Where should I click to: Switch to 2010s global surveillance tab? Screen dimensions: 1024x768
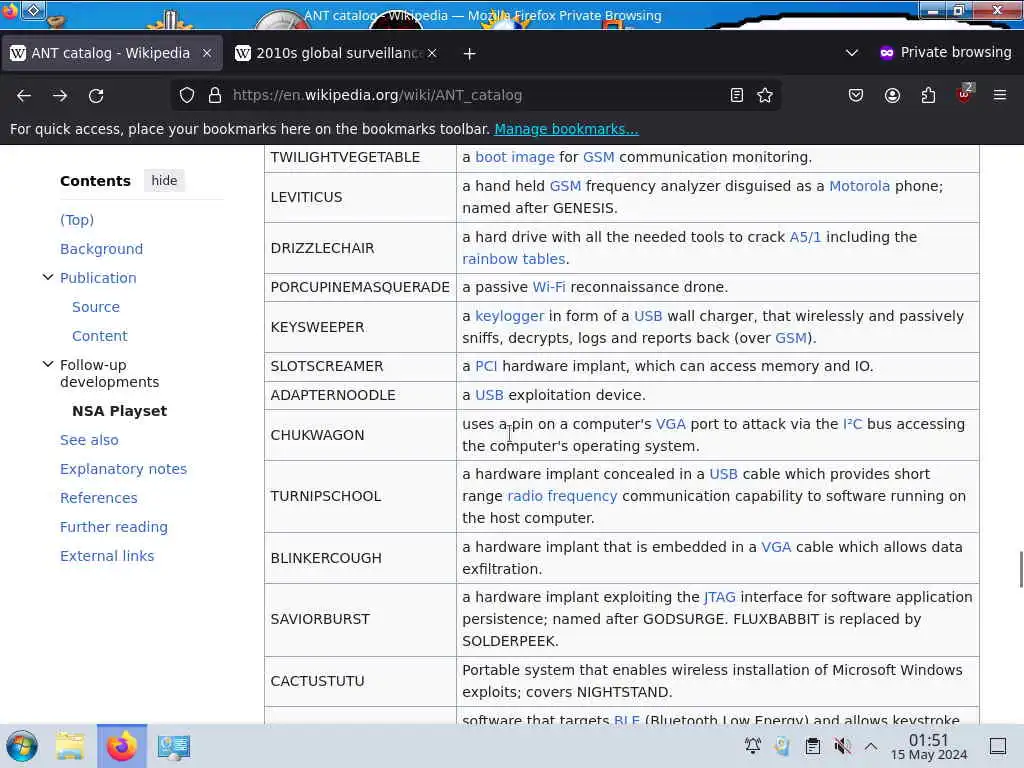(336, 53)
